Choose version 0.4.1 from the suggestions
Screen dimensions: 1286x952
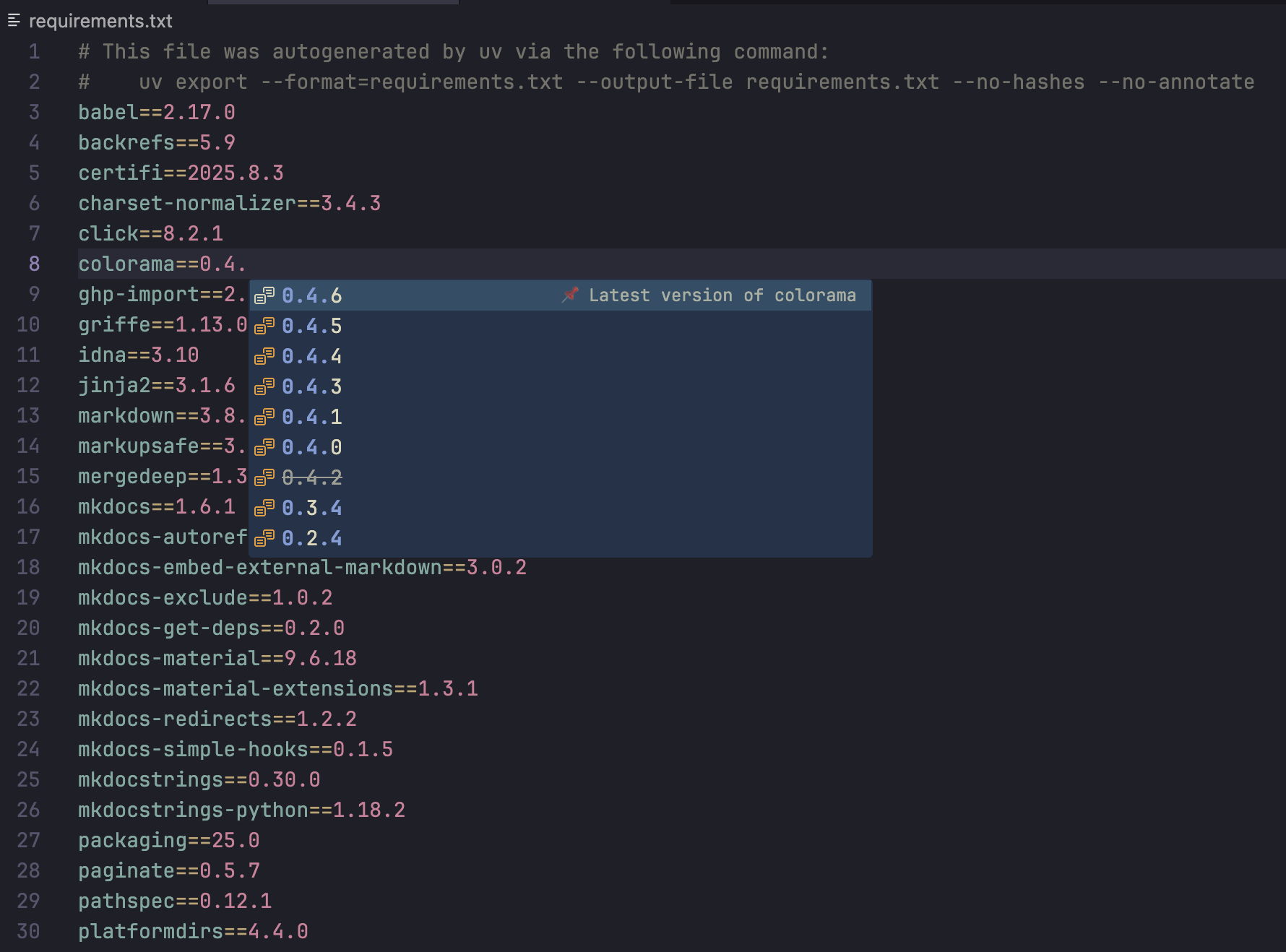click(x=561, y=417)
